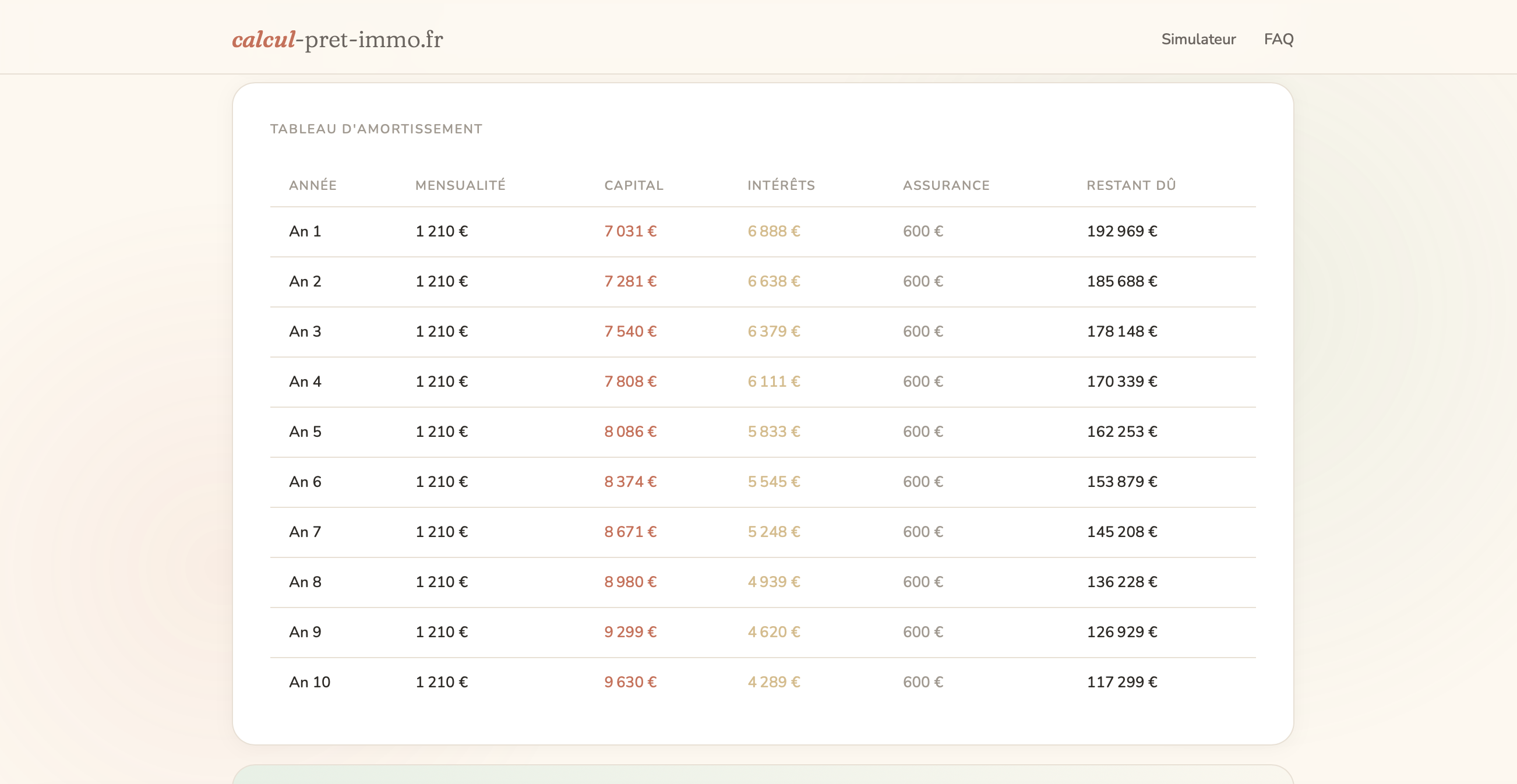1517x784 pixels.
Task: Click interest value 5 833 €
Action: (x=774, y=432)
